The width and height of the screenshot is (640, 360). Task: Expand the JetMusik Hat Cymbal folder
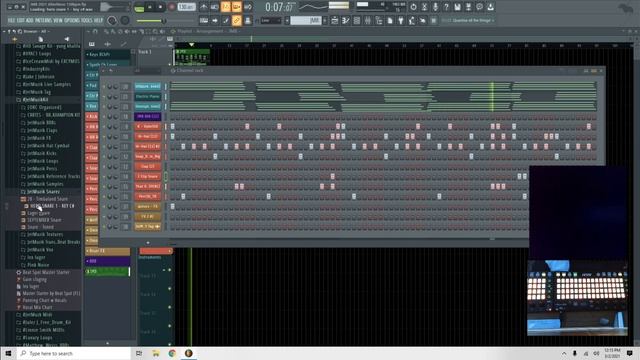click(45, 146)
